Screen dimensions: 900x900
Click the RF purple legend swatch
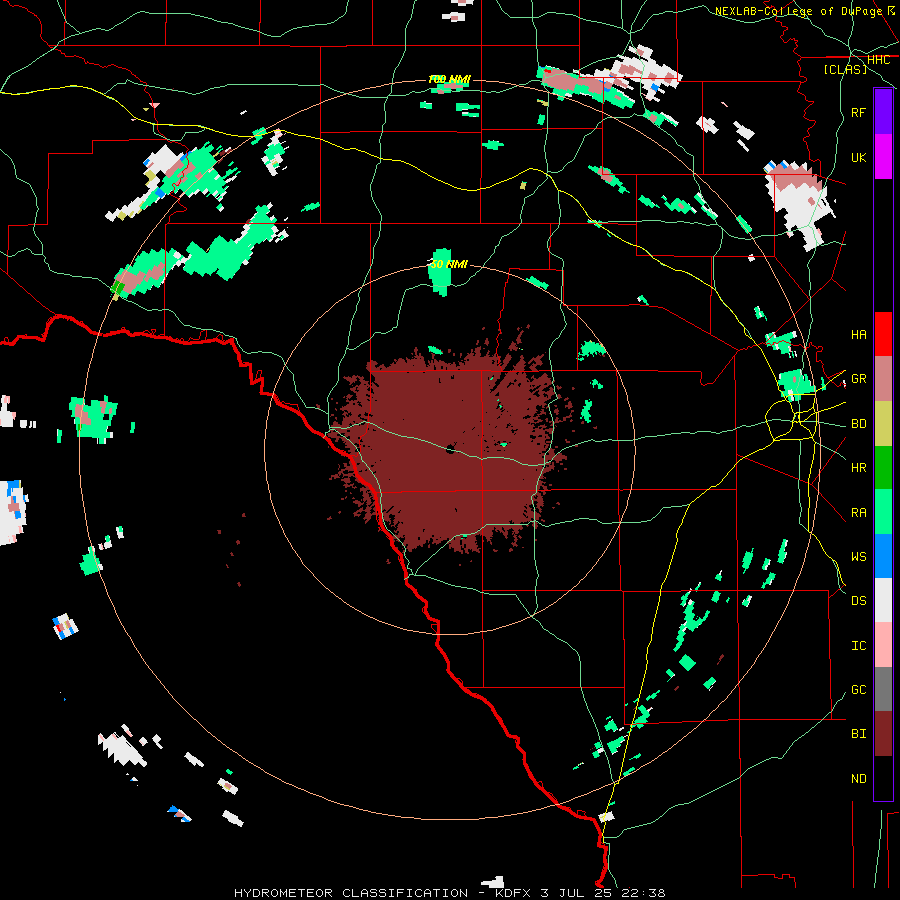coord(883,112)
